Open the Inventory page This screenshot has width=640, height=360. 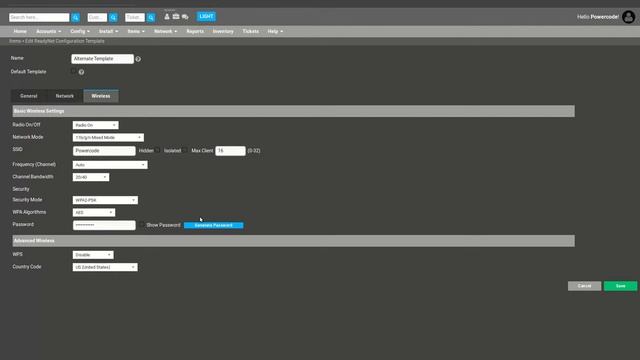click(223, 31)
